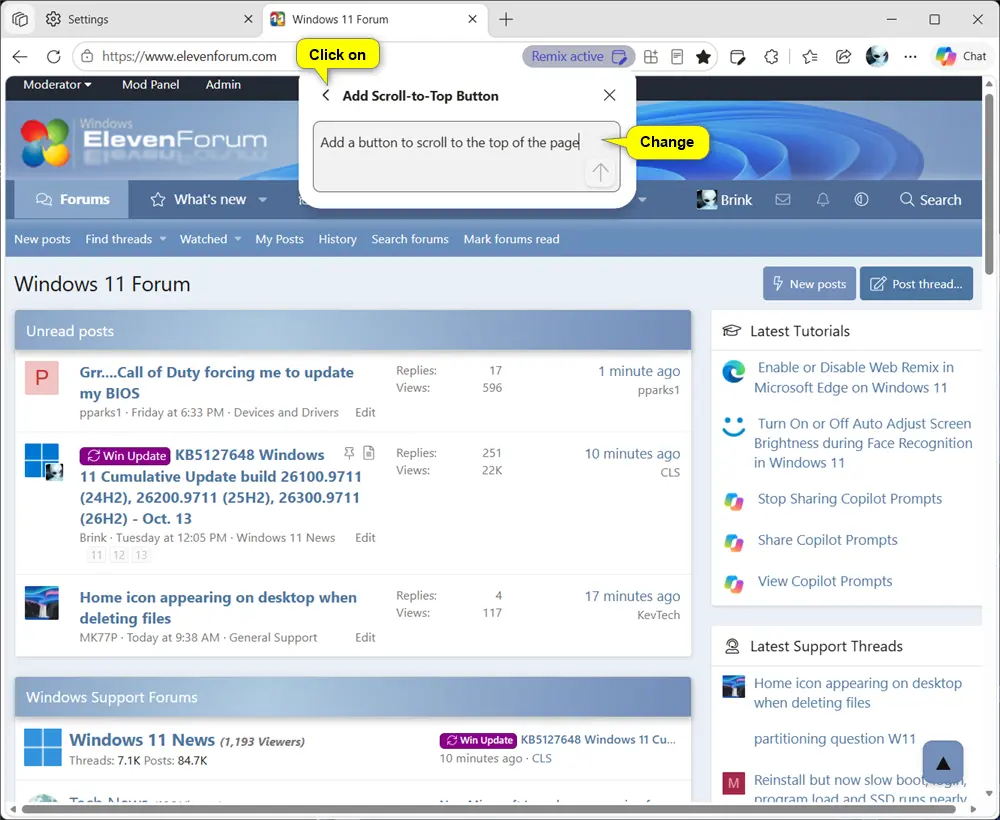Image resolution: width=1000 pixels, height=820 pixels.
Task: Go to page 13 of KB5127648 thread
Action: click(x=141, y=555)
